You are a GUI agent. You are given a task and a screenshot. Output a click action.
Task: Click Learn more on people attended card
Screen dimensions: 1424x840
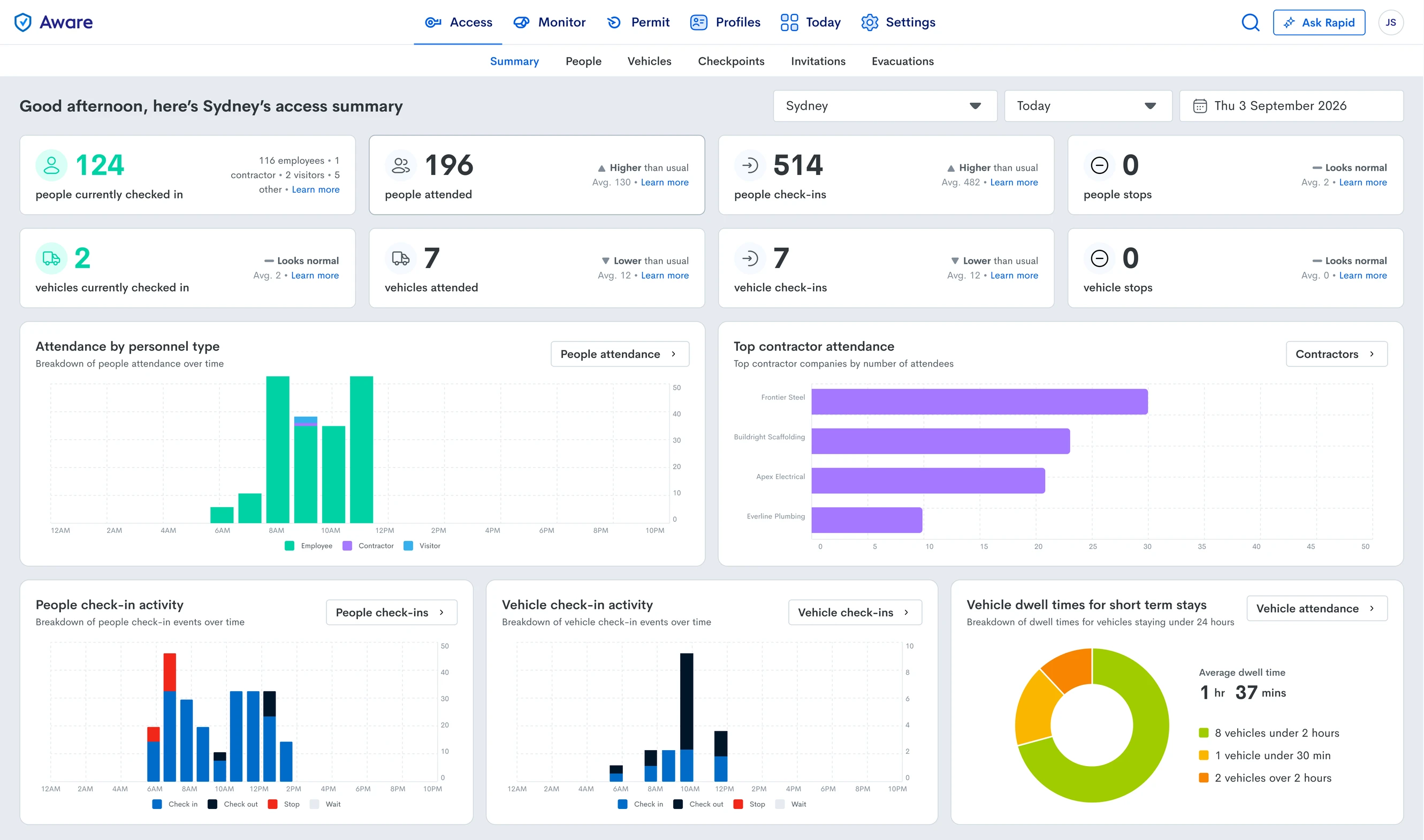click(665, 182)
